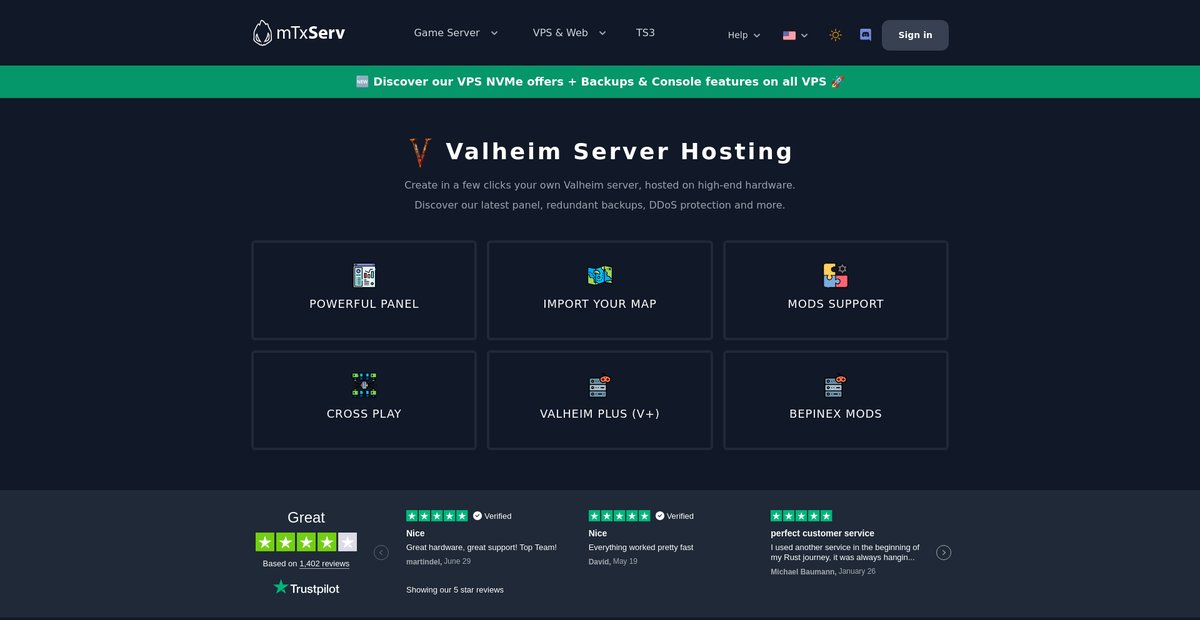Click the Valheim Server Hosting heading

click(619, 152)
